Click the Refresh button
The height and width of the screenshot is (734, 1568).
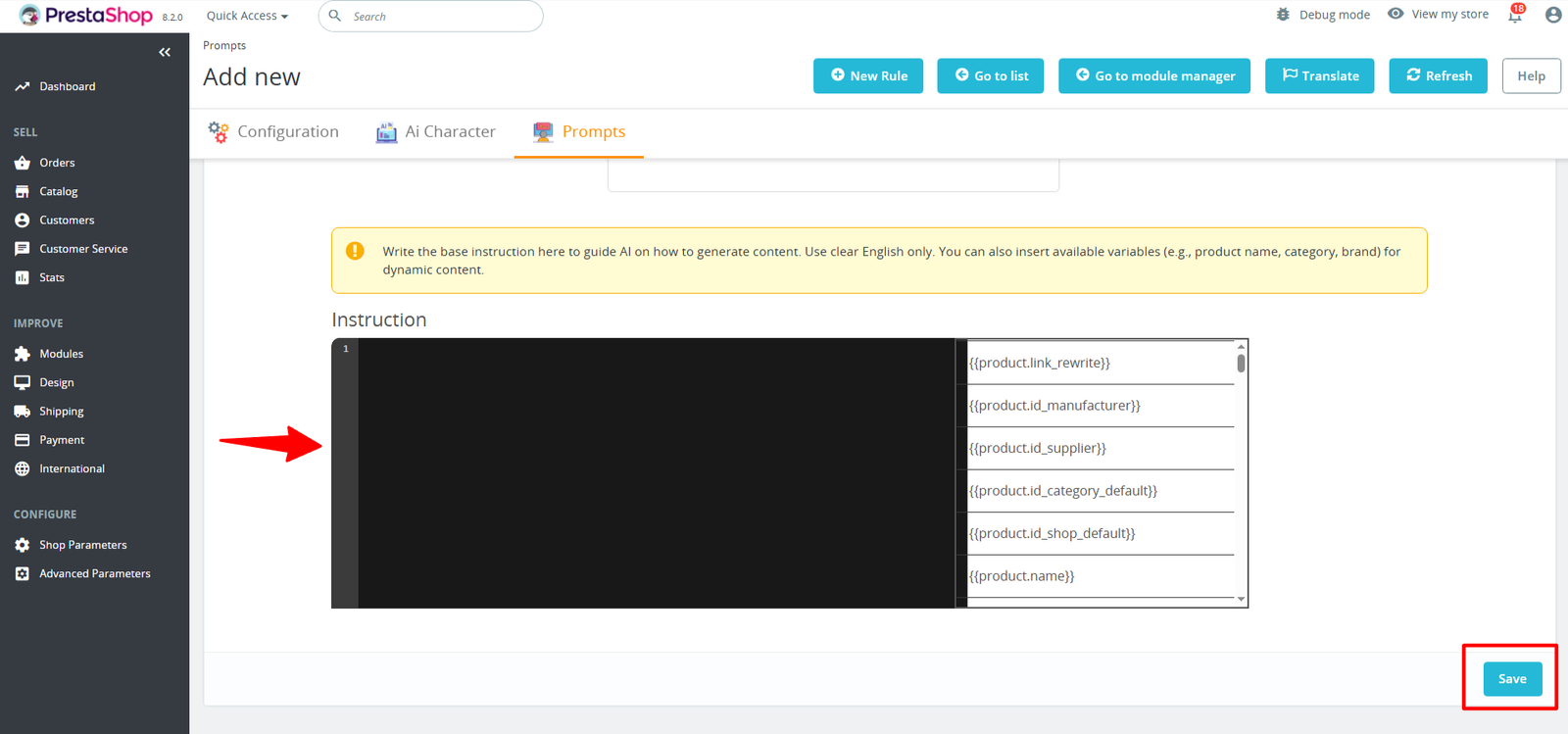(1439, 75)
